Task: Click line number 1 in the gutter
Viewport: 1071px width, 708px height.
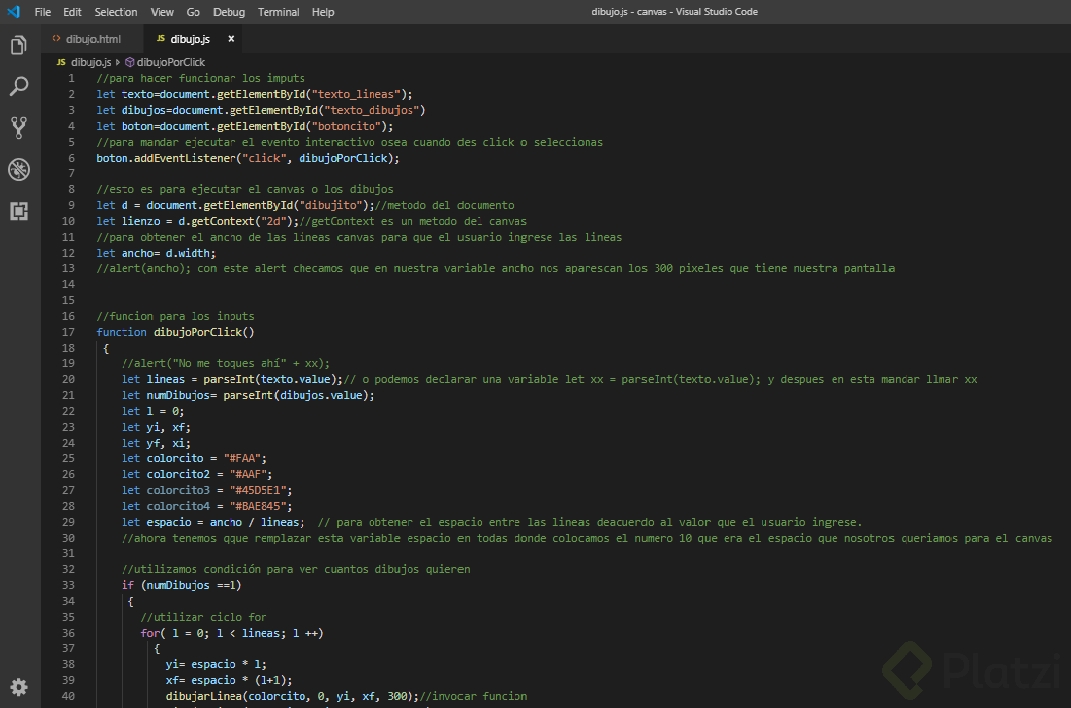Action: click(71, 79)
